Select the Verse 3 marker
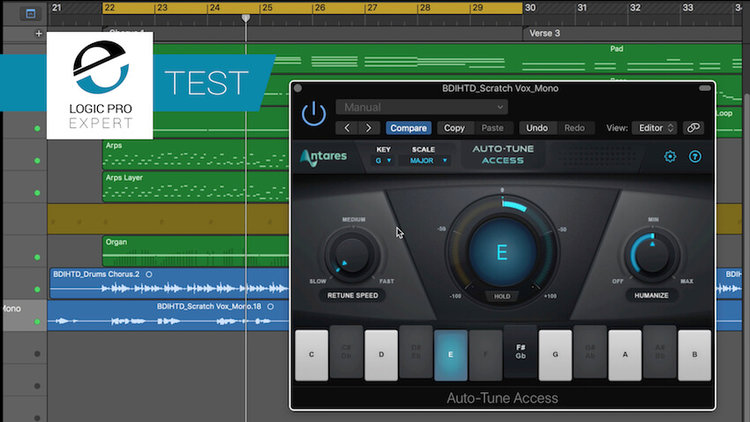The height and width of the screenshot is (422, 750). [544, 33]
